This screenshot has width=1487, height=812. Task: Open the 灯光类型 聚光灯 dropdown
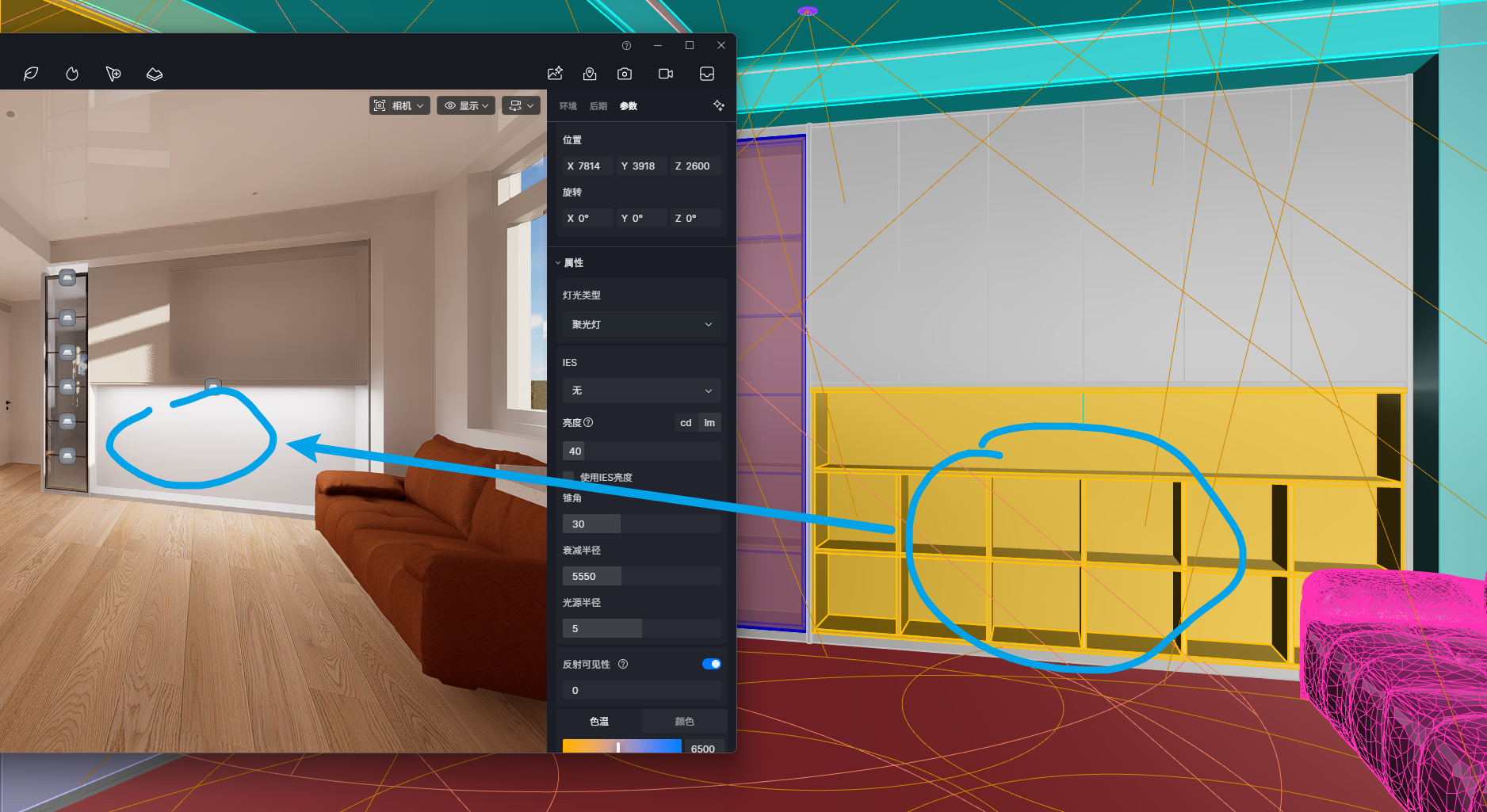(641, 325)
